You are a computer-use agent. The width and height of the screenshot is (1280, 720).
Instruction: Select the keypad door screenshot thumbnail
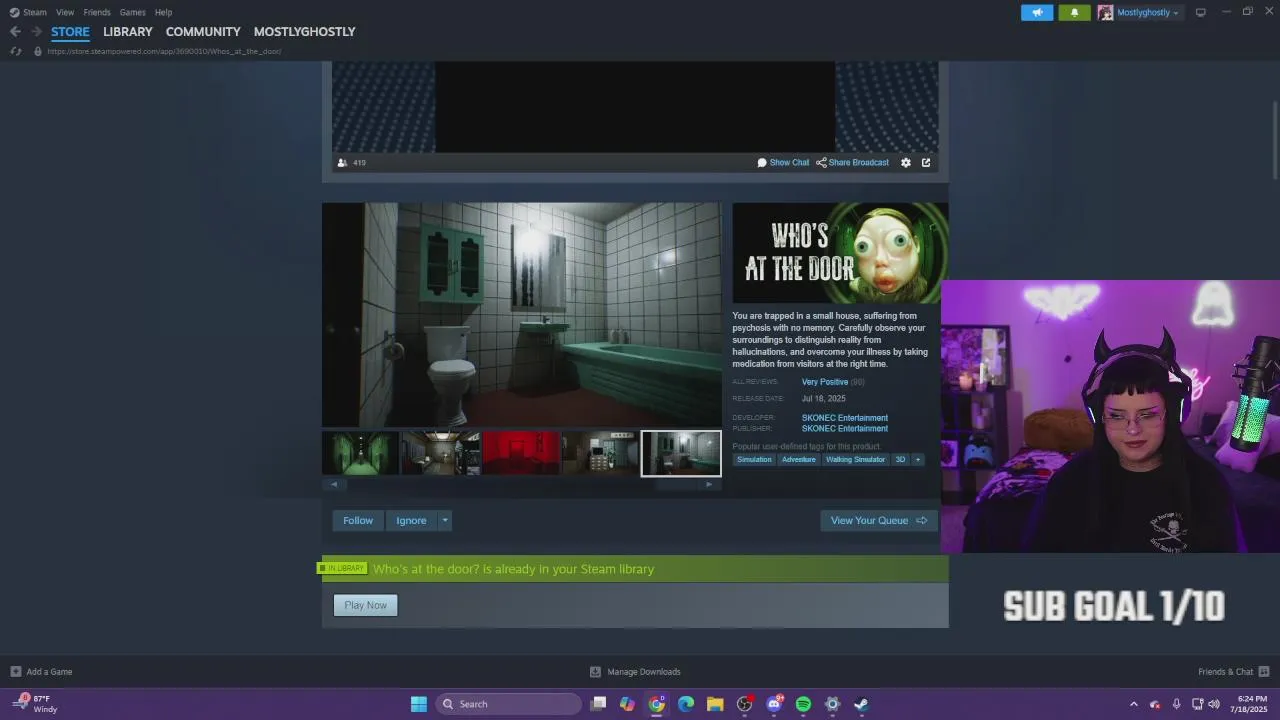[601, 454]
